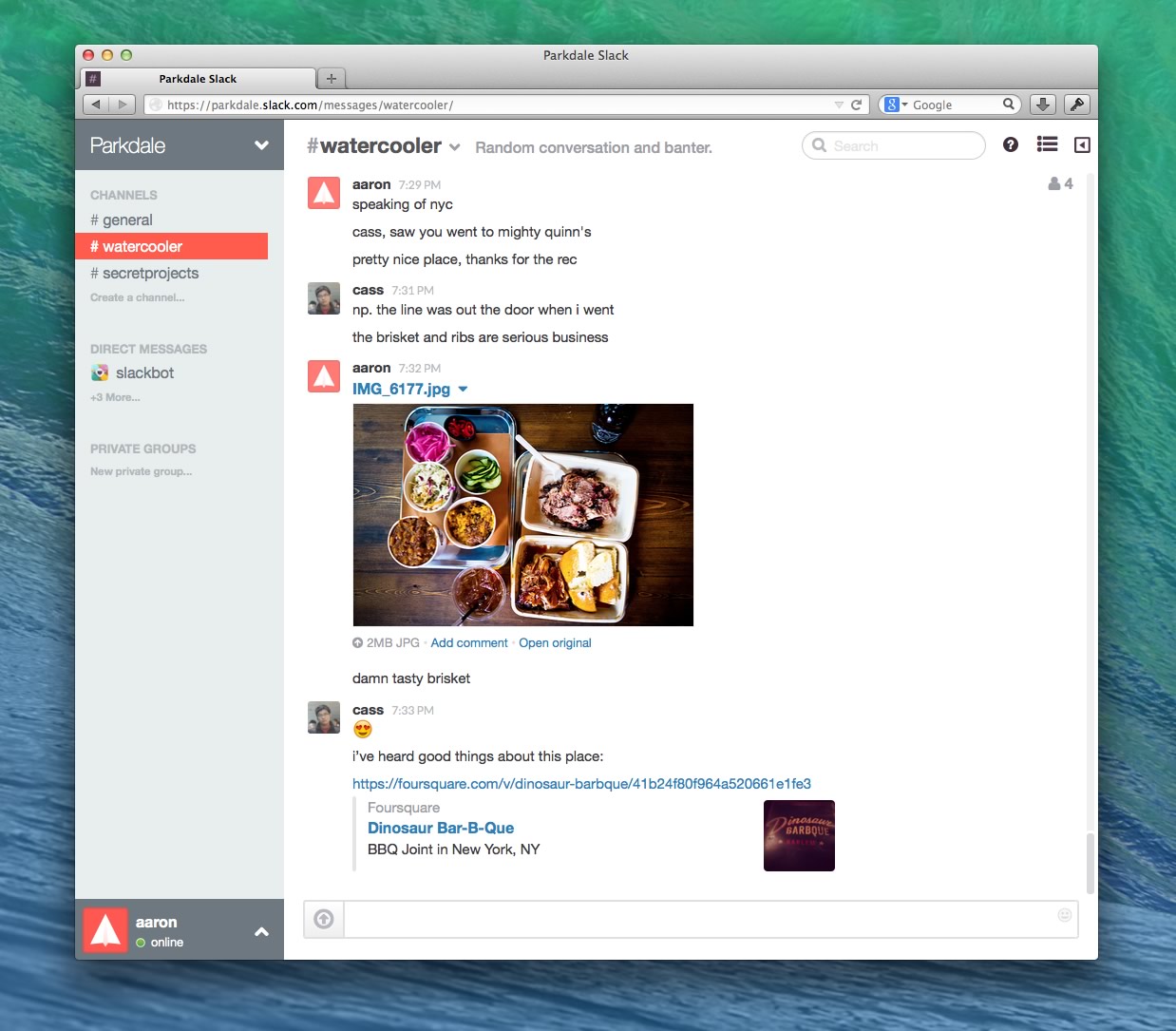This screenshot has height=1031, width=1176.
Task: Click the 'damn tasty brisket' message text
Action: pos(411,678)
